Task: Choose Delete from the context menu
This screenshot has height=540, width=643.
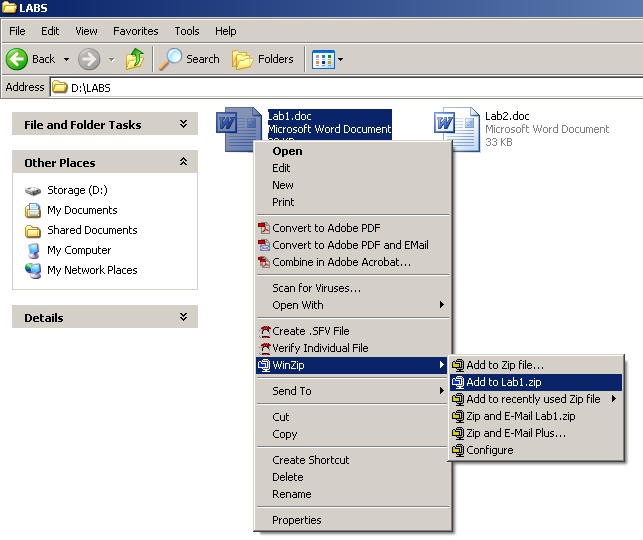Action: 353,477
